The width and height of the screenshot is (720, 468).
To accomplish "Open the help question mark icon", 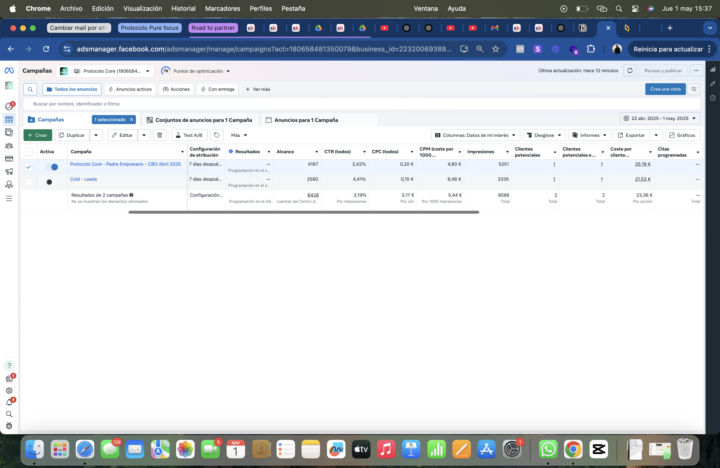I will pos(9,366).
